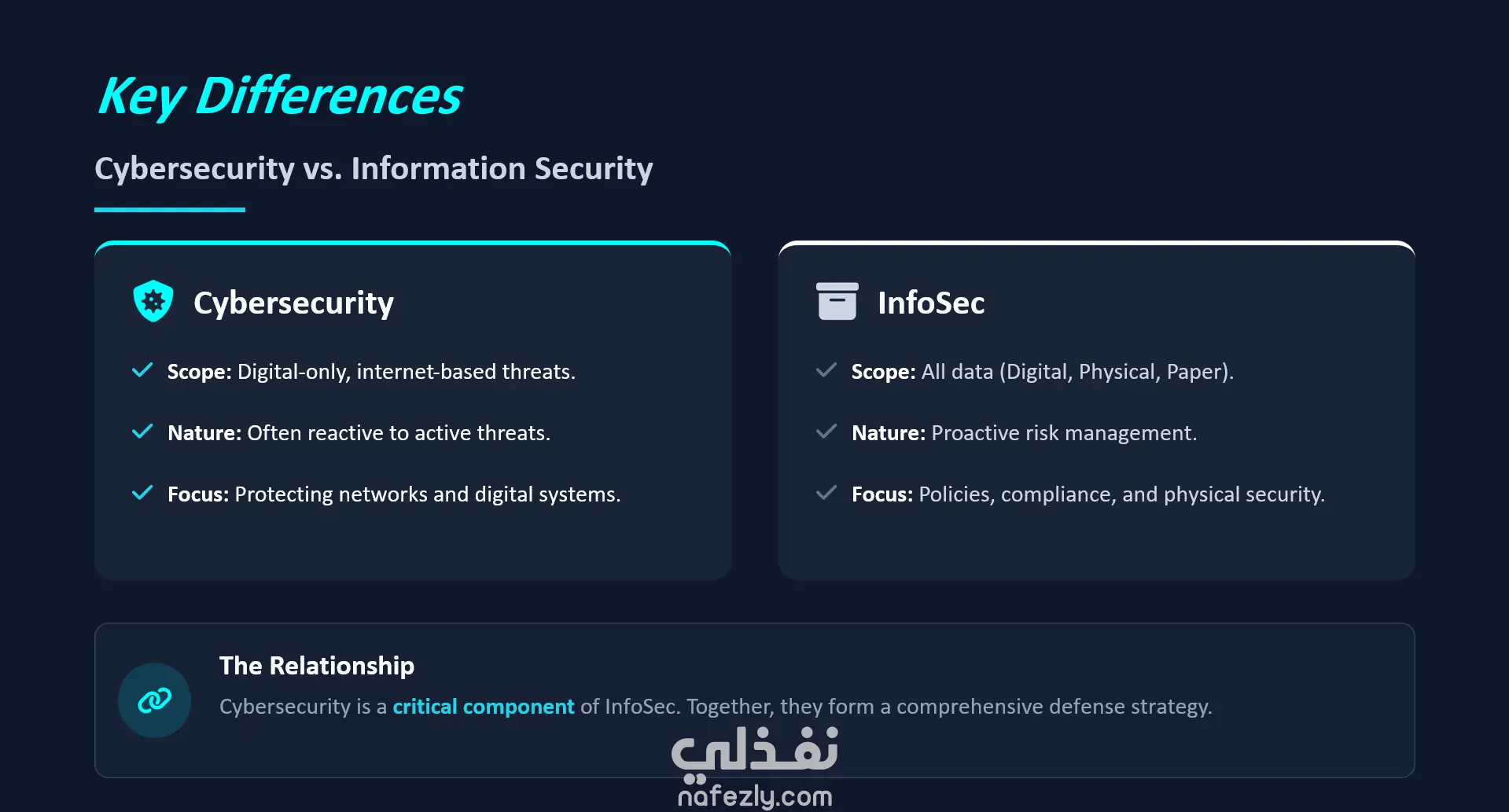Click The Relationship heading

click(316, 666)
